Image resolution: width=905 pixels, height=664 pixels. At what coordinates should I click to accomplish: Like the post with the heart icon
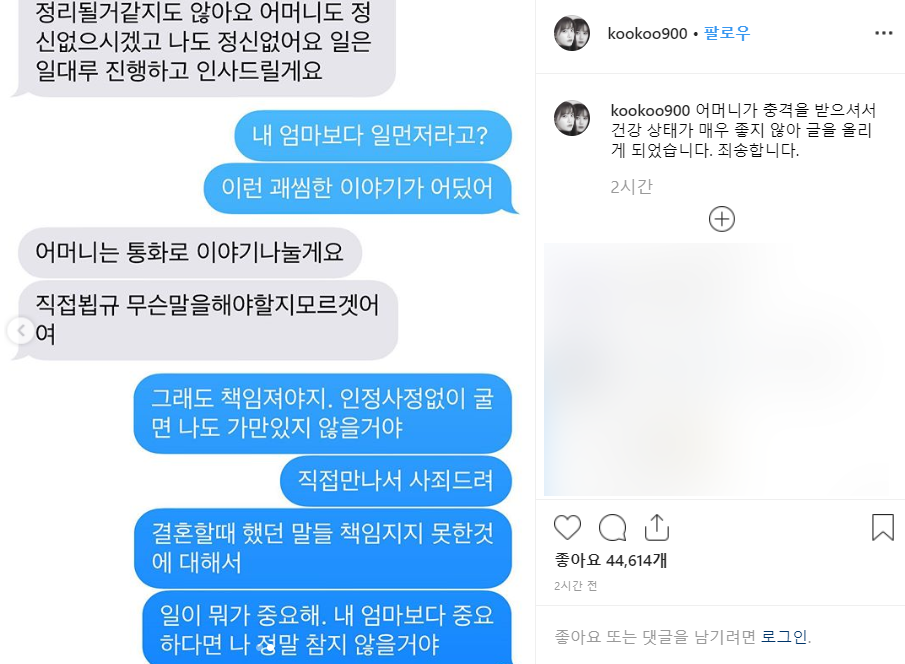pyautogui.click(x=567, y=527)
